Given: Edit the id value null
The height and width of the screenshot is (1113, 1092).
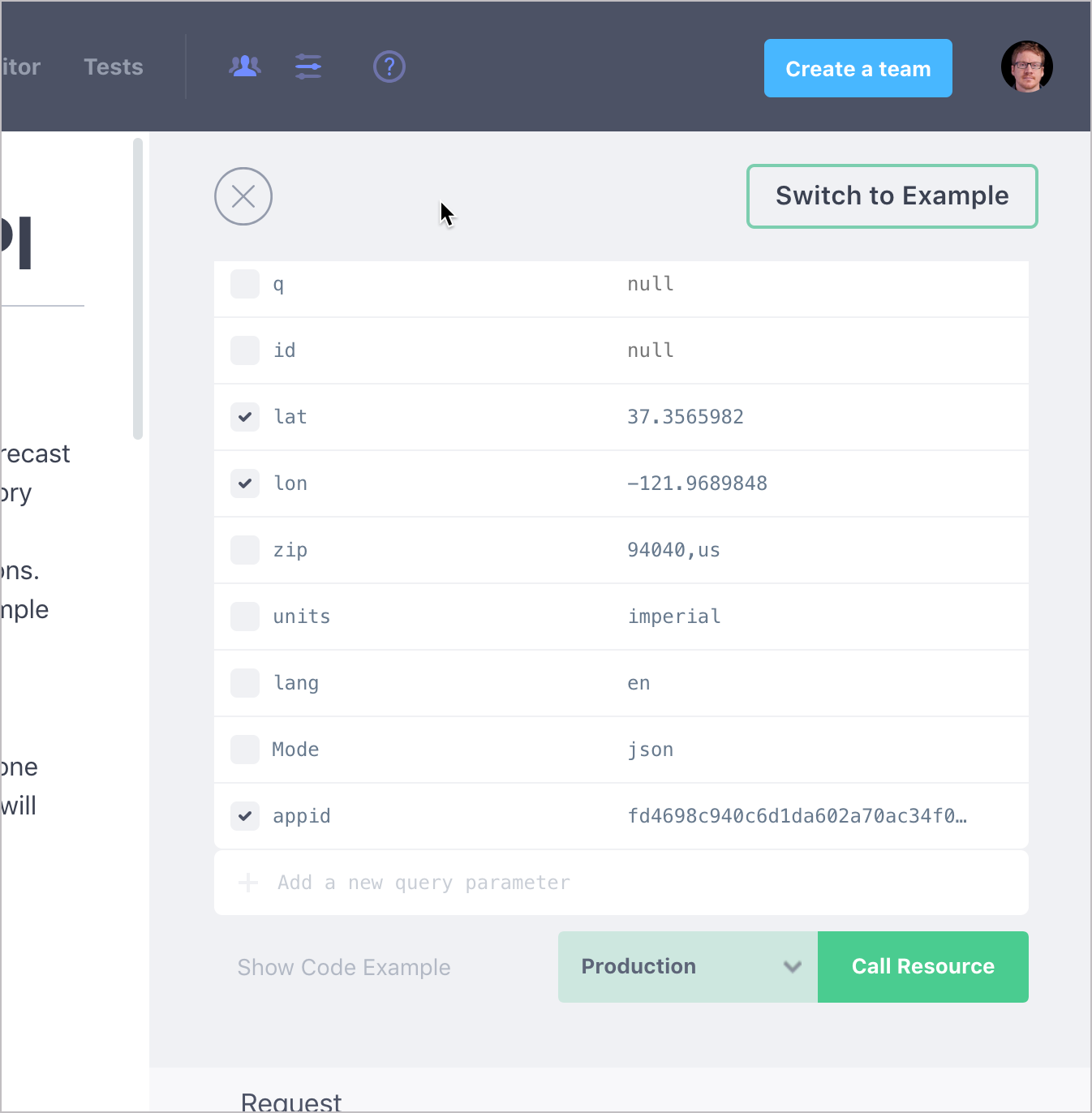Looking at the screenshot, I should (651, 350).
